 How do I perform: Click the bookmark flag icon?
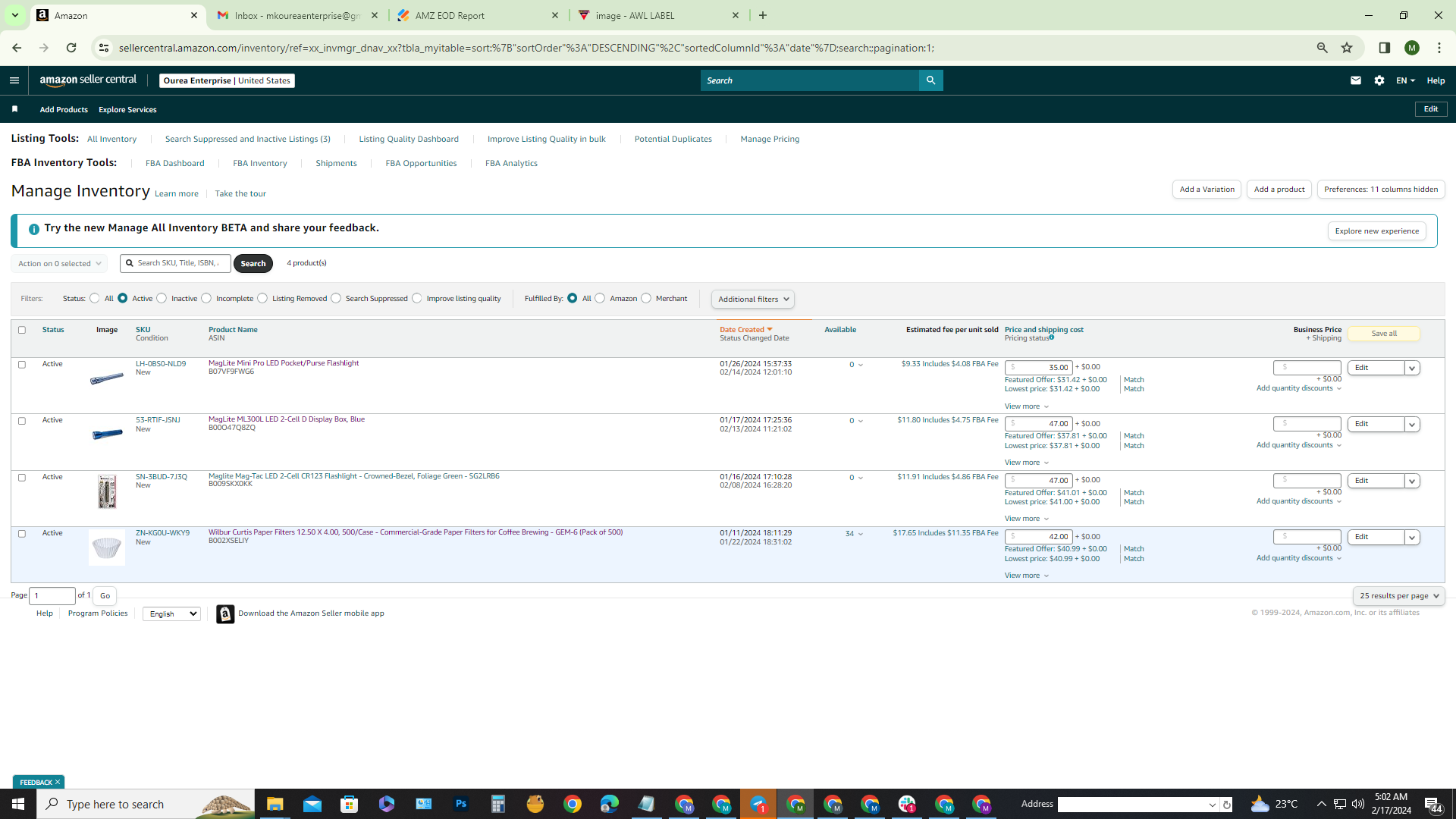14,109
